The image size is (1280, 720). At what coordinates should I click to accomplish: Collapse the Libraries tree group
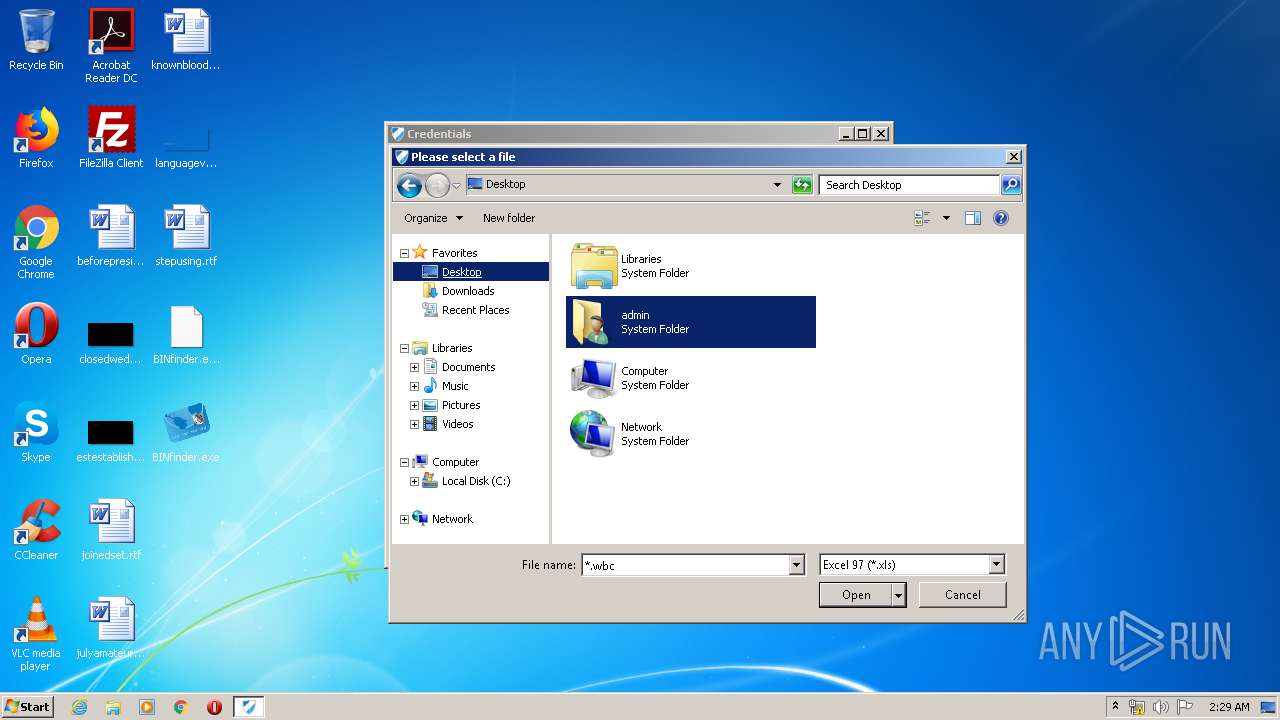coord(404,349)
